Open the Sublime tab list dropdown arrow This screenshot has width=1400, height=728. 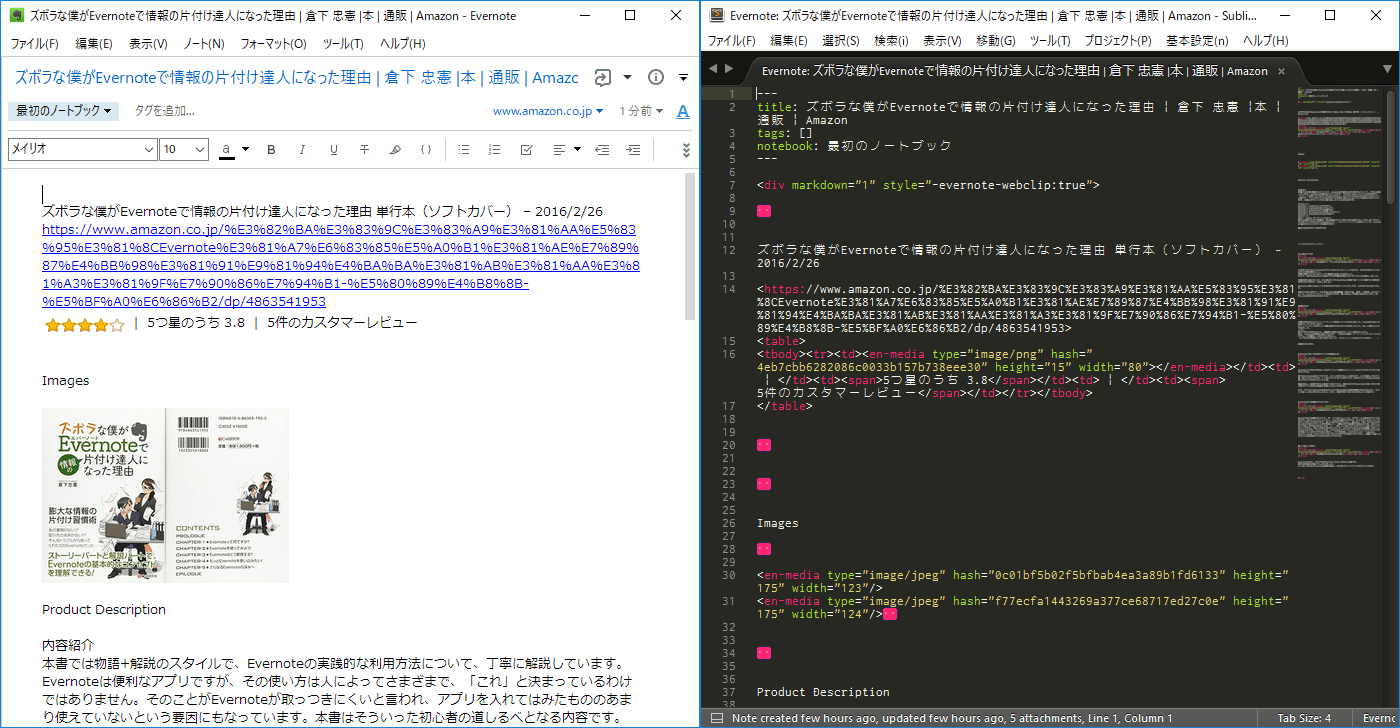click(1386, 69)
